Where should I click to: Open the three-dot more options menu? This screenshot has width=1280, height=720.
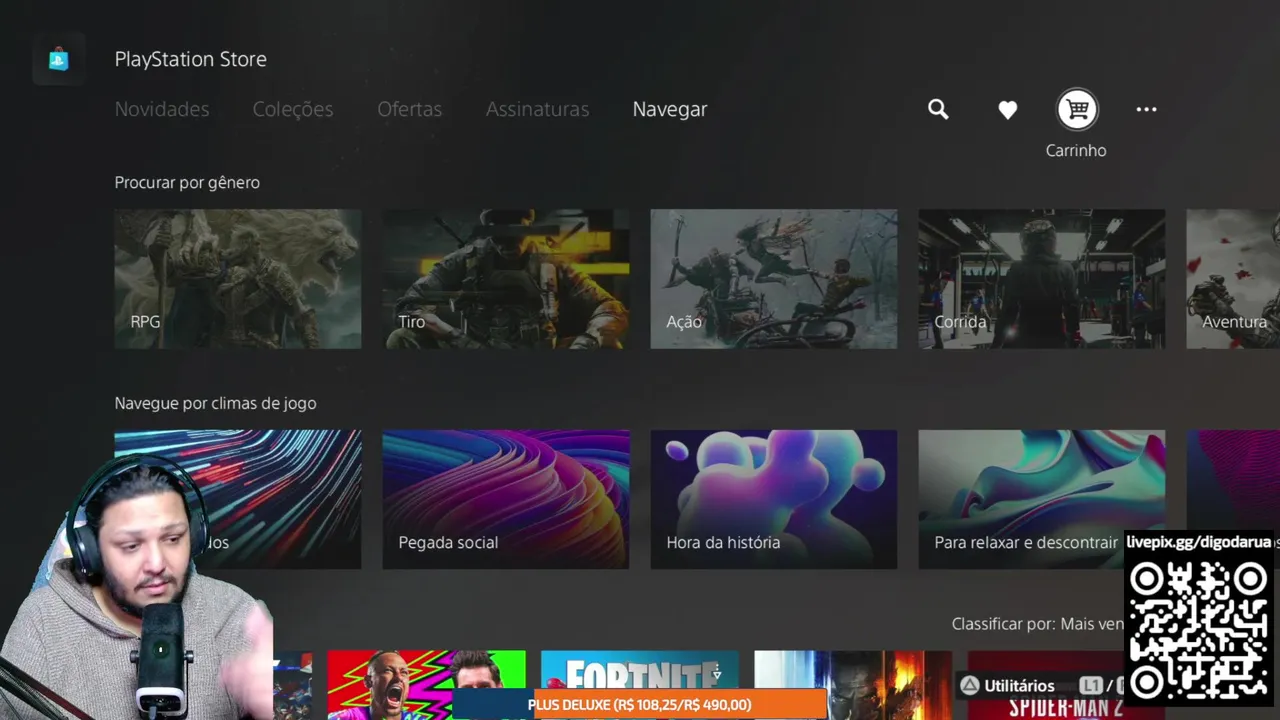[1146, 109]
